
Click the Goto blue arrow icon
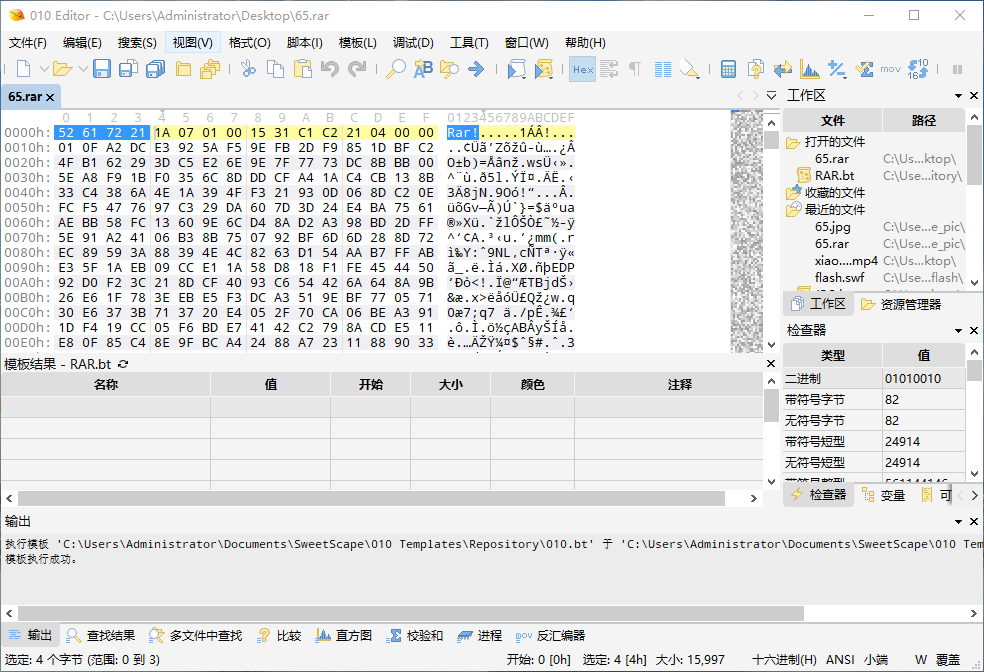(476, 68)
